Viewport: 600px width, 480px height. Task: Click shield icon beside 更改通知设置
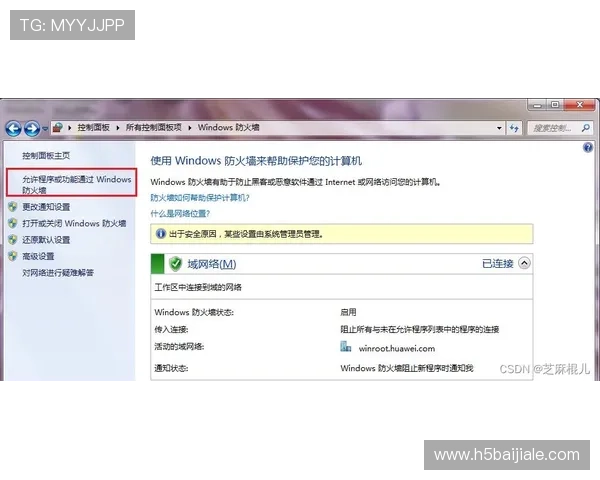[13, 207]
